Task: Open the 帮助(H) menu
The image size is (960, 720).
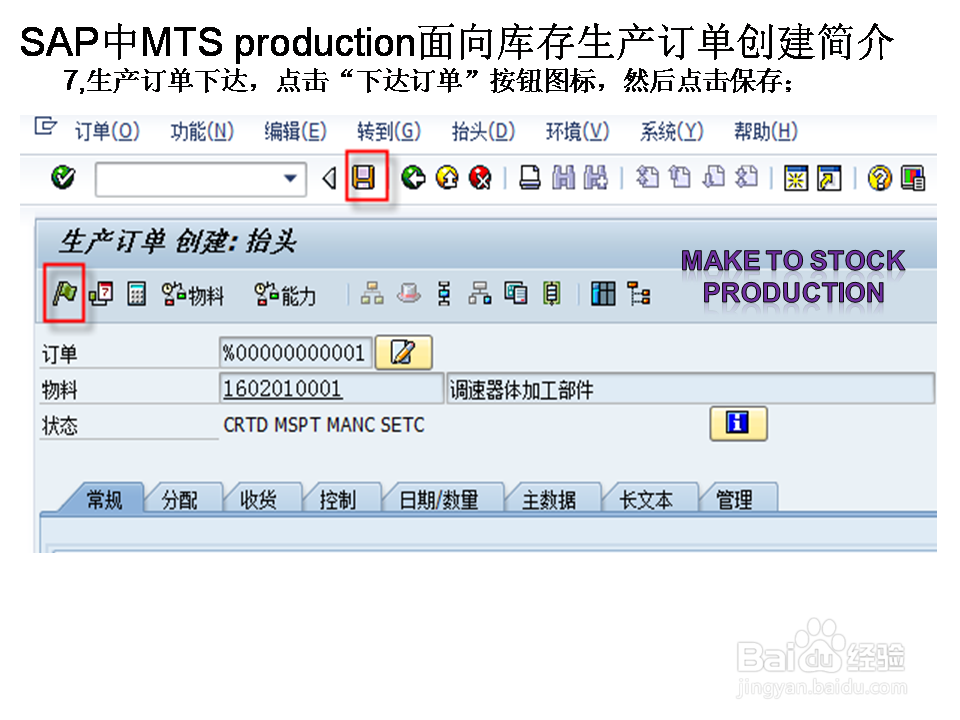Action: tap(766, 132)
